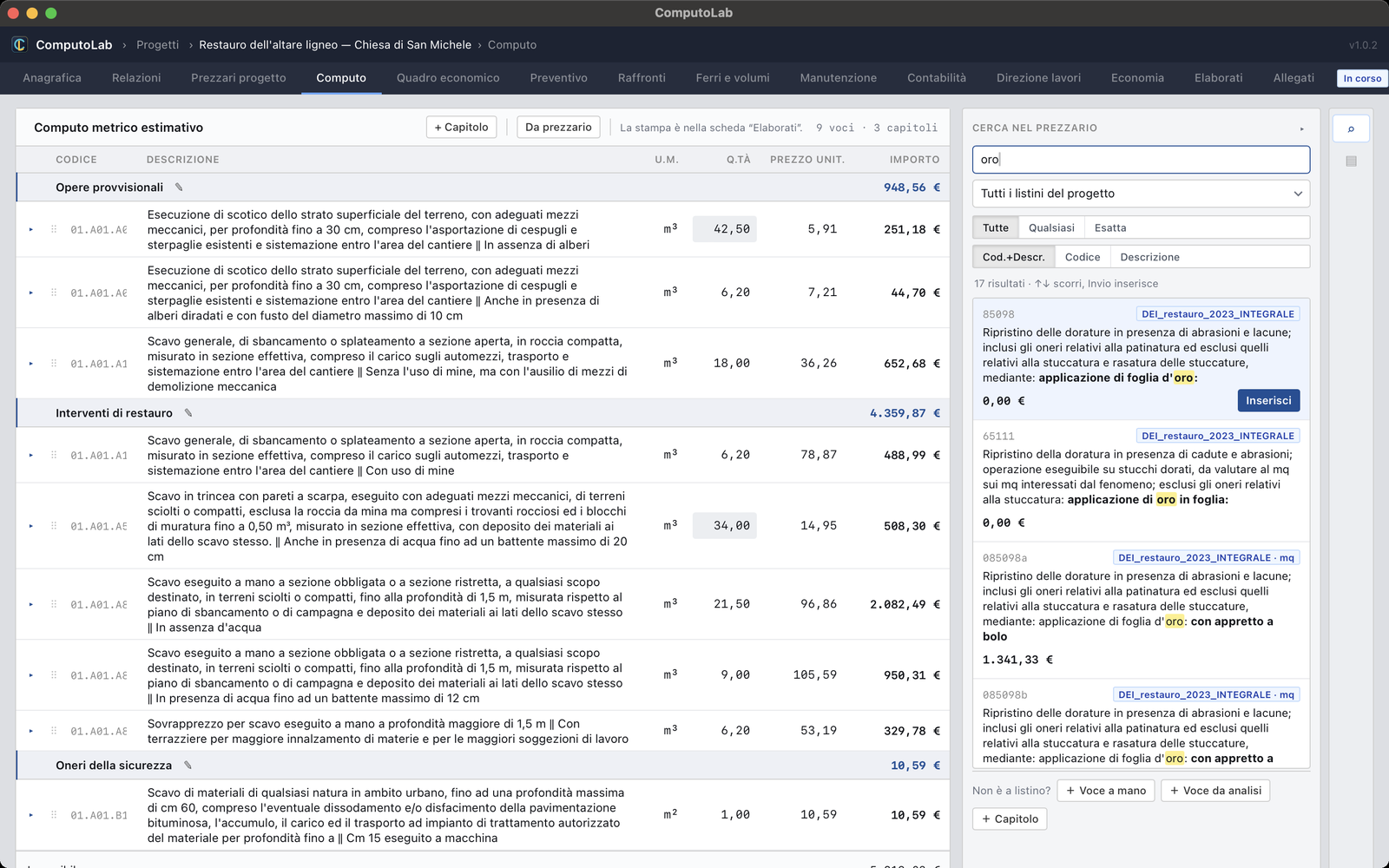This screenshot has height=868, width=1389.
Task: Select search result 65111
Action: coord(1141,480)
